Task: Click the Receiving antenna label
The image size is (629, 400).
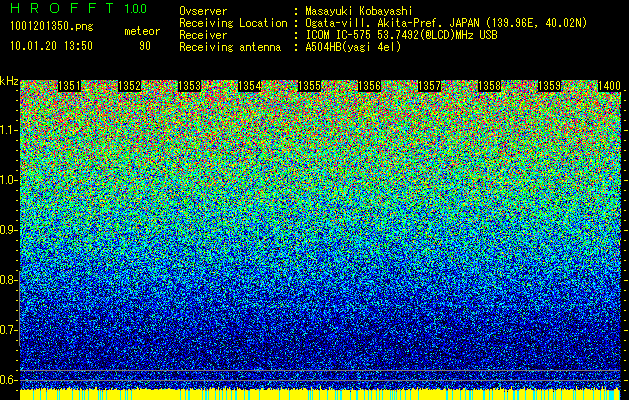Action: pos(230,47)
